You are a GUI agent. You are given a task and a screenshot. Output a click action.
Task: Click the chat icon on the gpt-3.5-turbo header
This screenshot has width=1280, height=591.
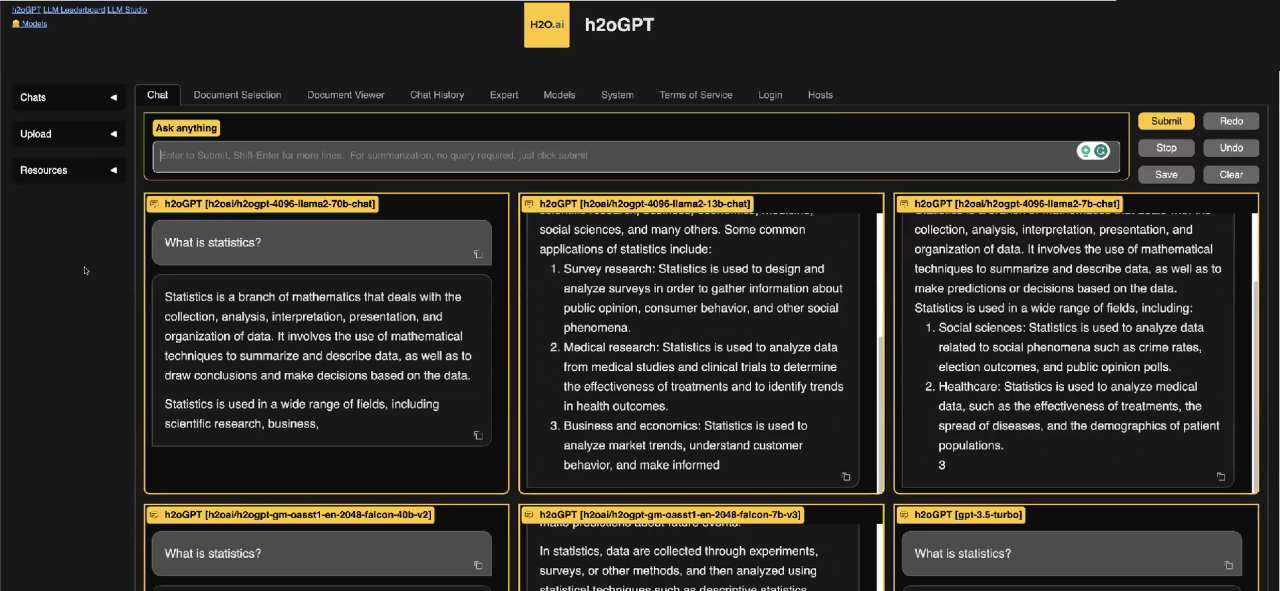point(903,514)
